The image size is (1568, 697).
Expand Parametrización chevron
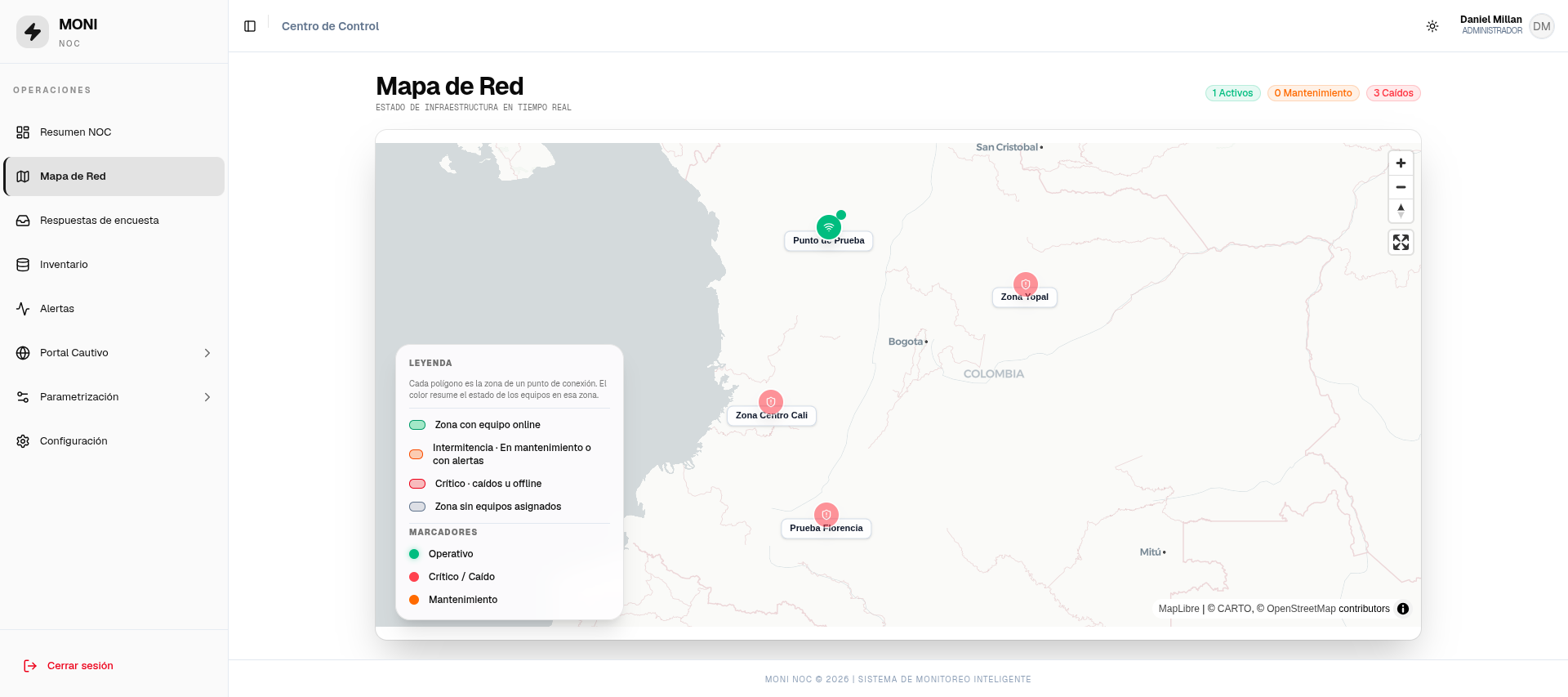[x=207, y=397]
